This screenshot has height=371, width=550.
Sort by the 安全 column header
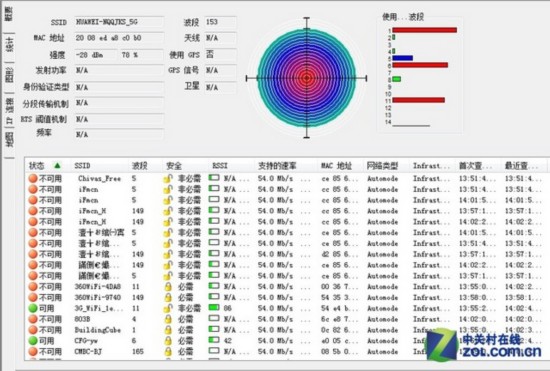point(174,166)
